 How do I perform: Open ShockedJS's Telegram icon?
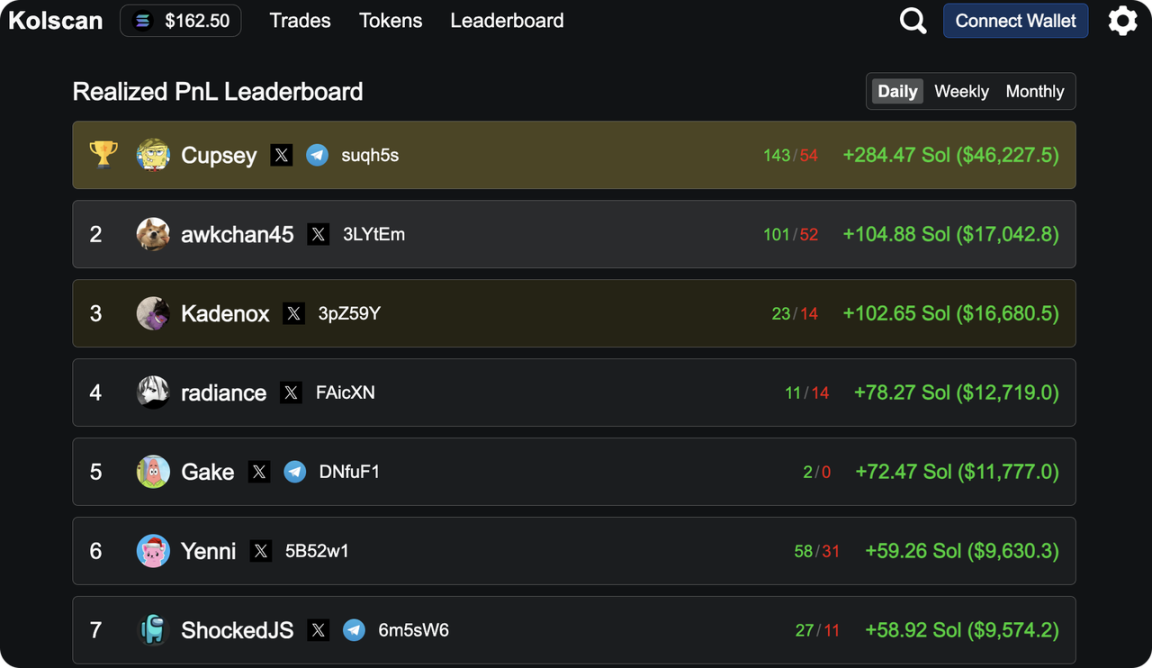pyautogui.click(x=354, y=630)
